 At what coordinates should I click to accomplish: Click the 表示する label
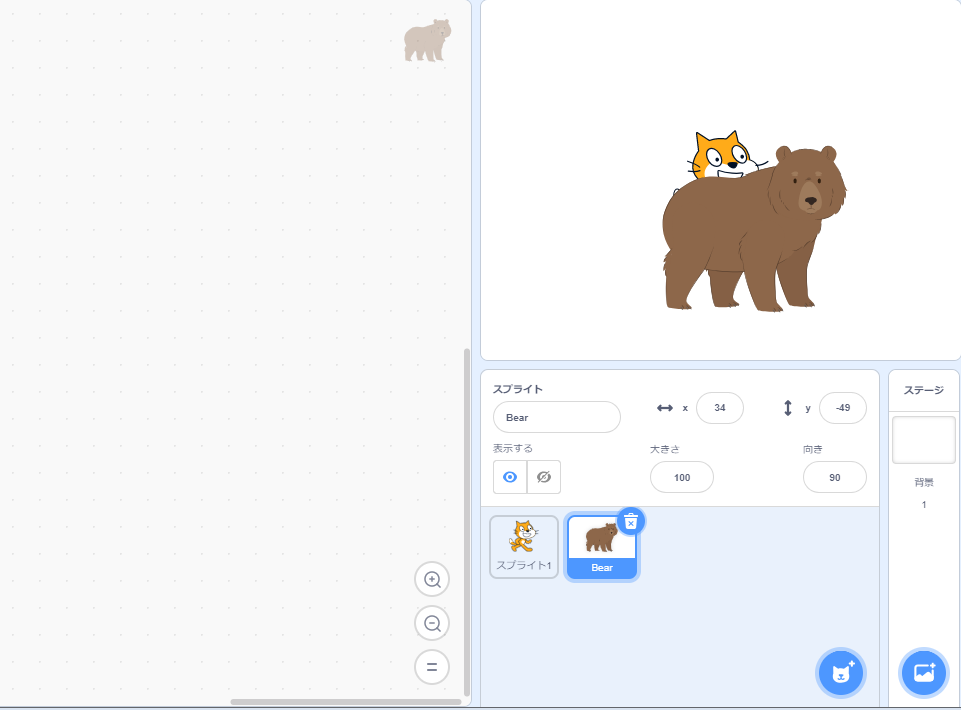tap(513, 448)
